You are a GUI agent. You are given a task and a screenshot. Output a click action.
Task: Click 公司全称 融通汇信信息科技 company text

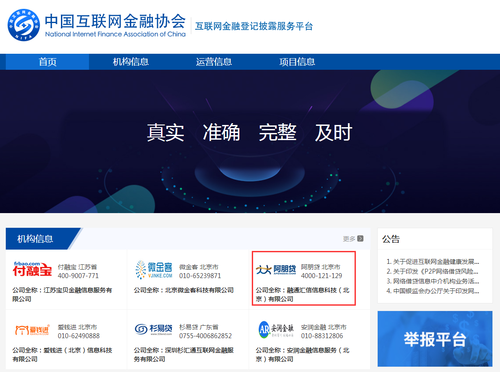coord(303,294)
